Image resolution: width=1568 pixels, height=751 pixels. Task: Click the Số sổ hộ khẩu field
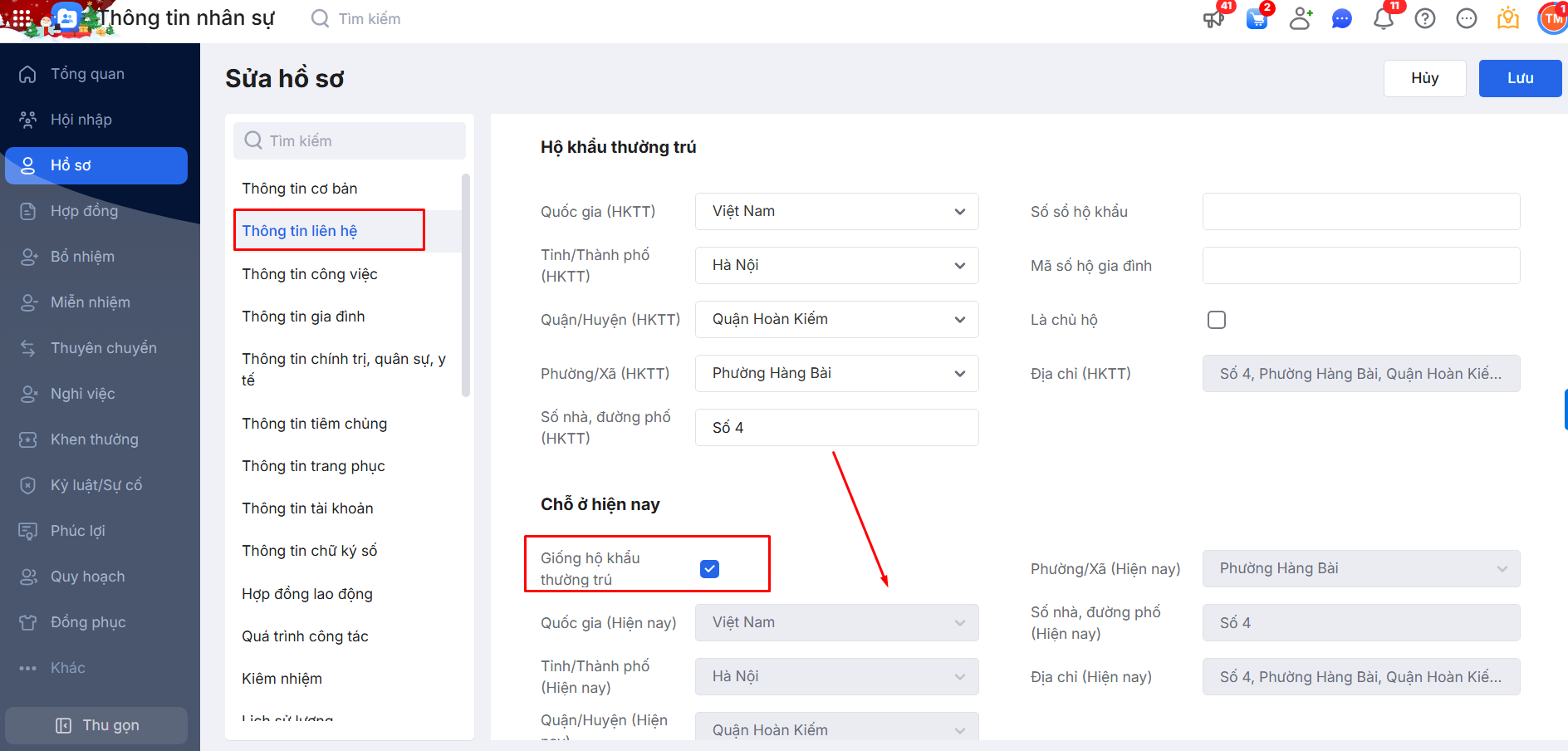1360,212
